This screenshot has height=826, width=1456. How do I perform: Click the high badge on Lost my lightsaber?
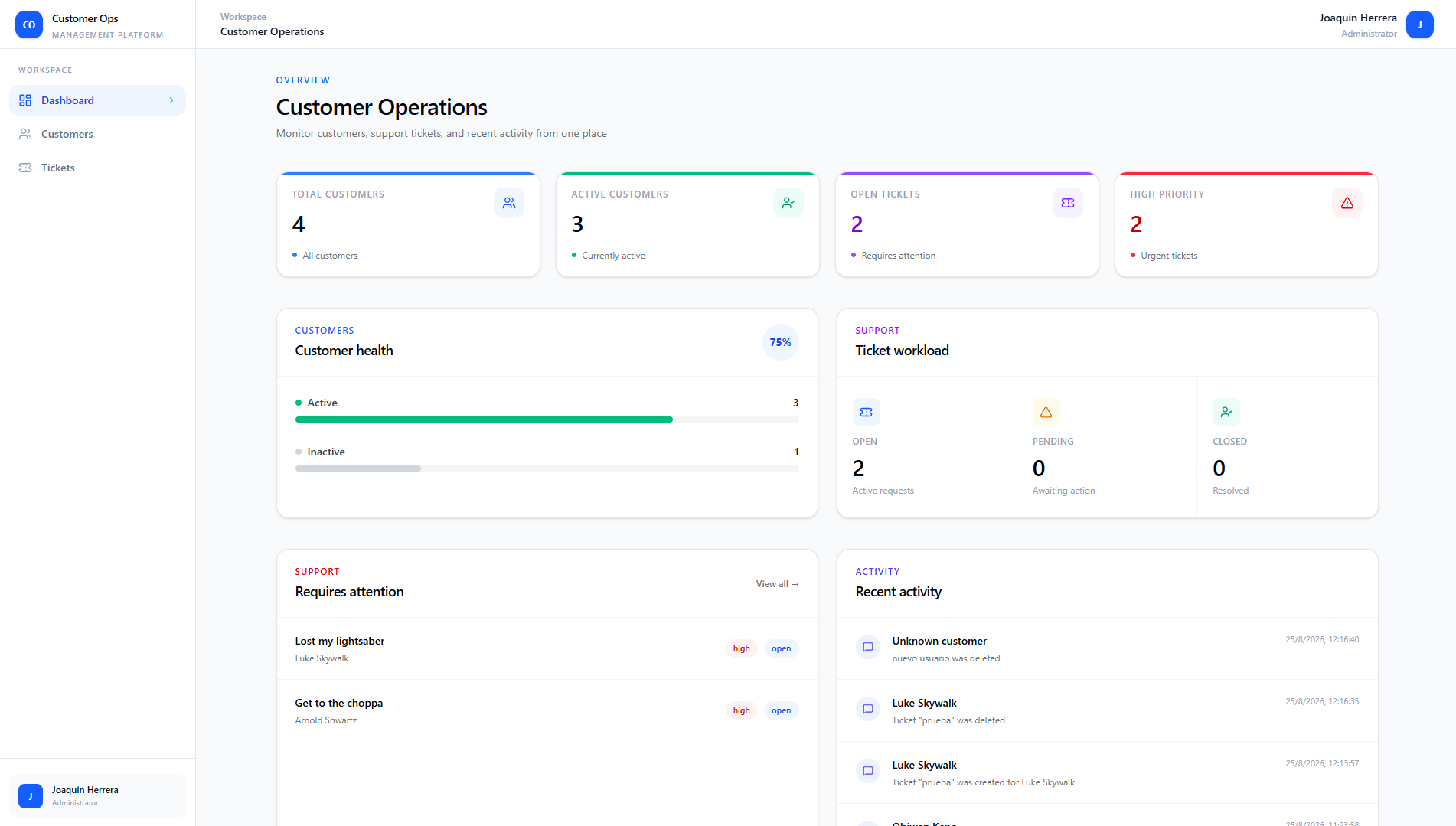coord(741,648)
